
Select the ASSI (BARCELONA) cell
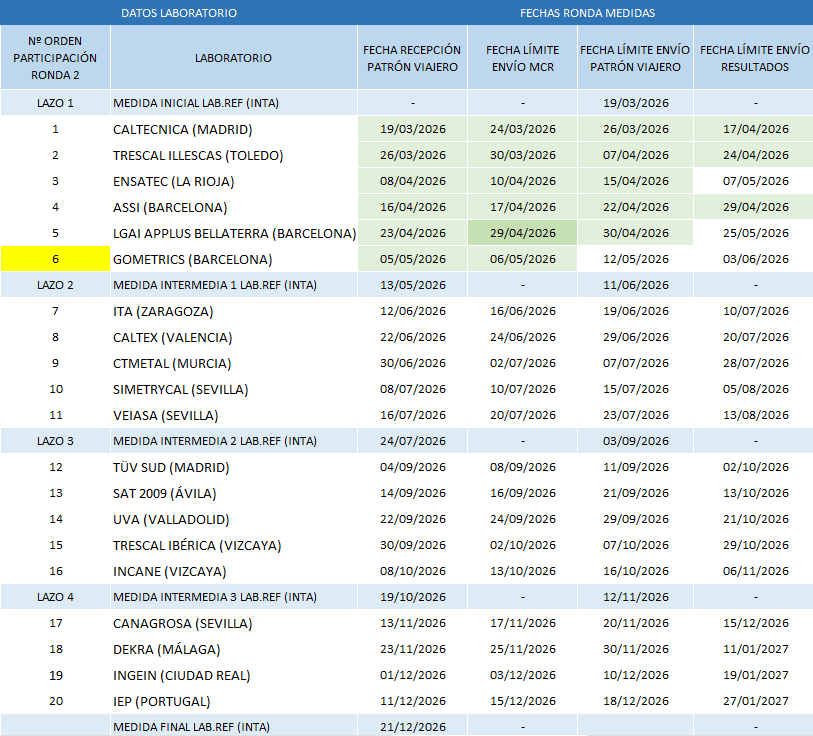coord(233,207)
